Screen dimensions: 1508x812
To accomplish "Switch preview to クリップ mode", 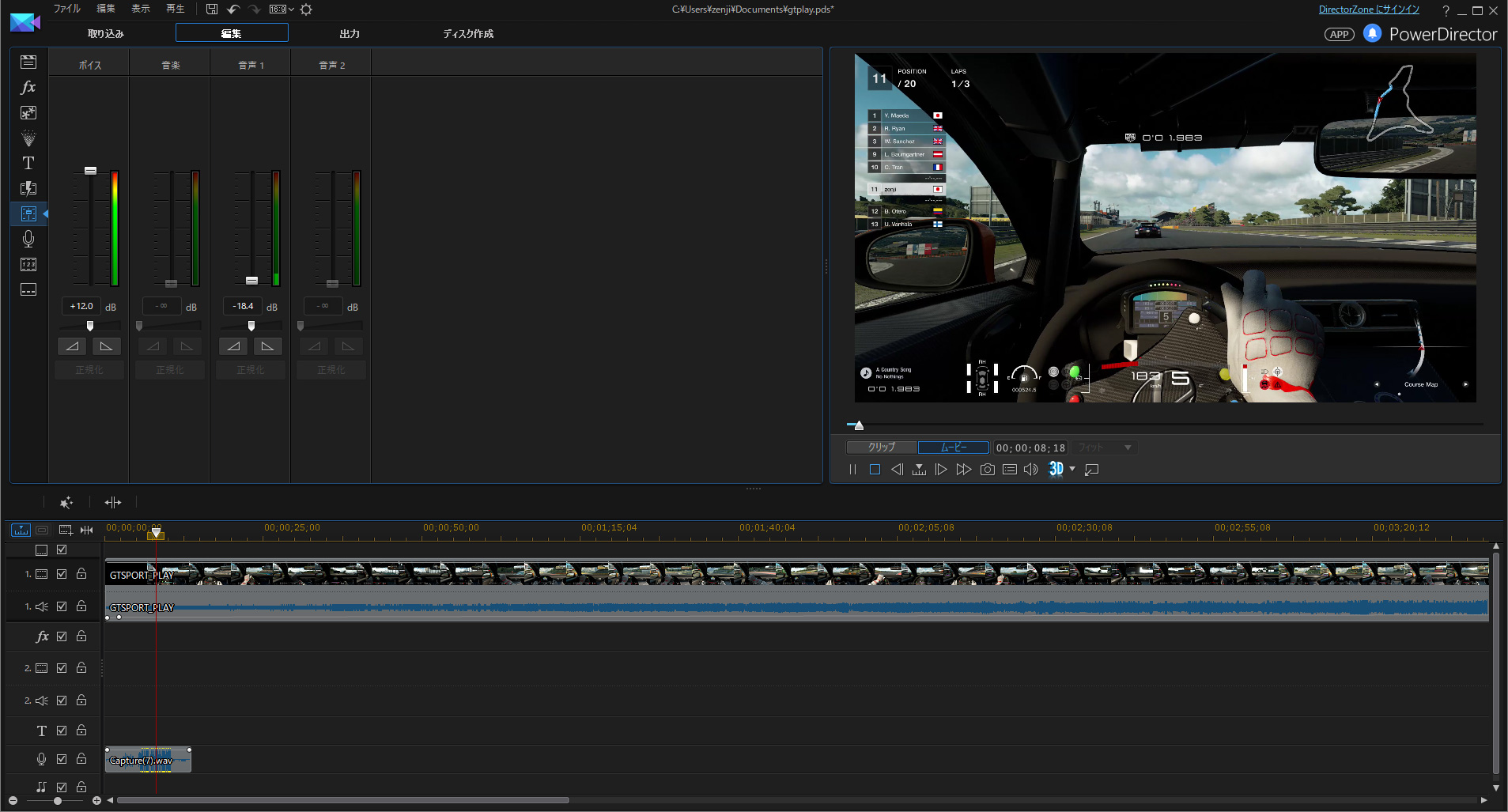I will 882,448.
